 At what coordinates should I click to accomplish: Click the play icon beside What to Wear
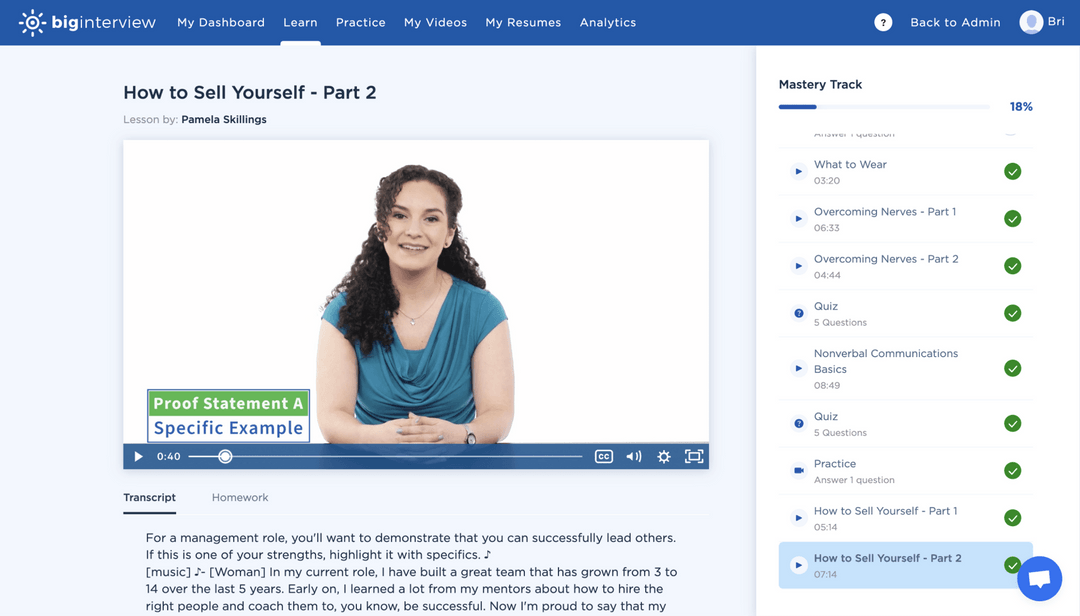tap(797, 171)
